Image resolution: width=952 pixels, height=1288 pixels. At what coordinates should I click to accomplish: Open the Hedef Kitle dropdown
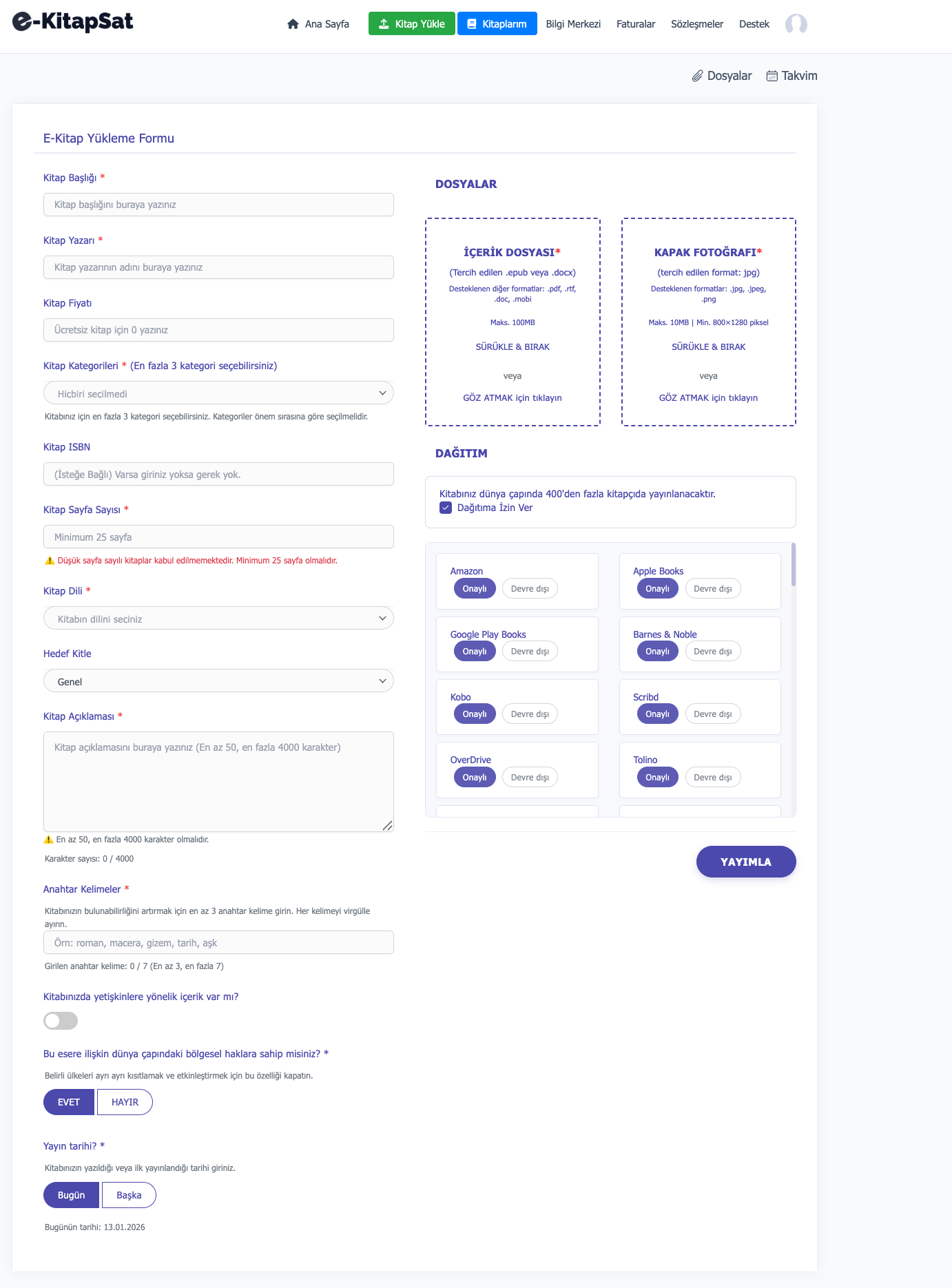[x=218, y=681]
